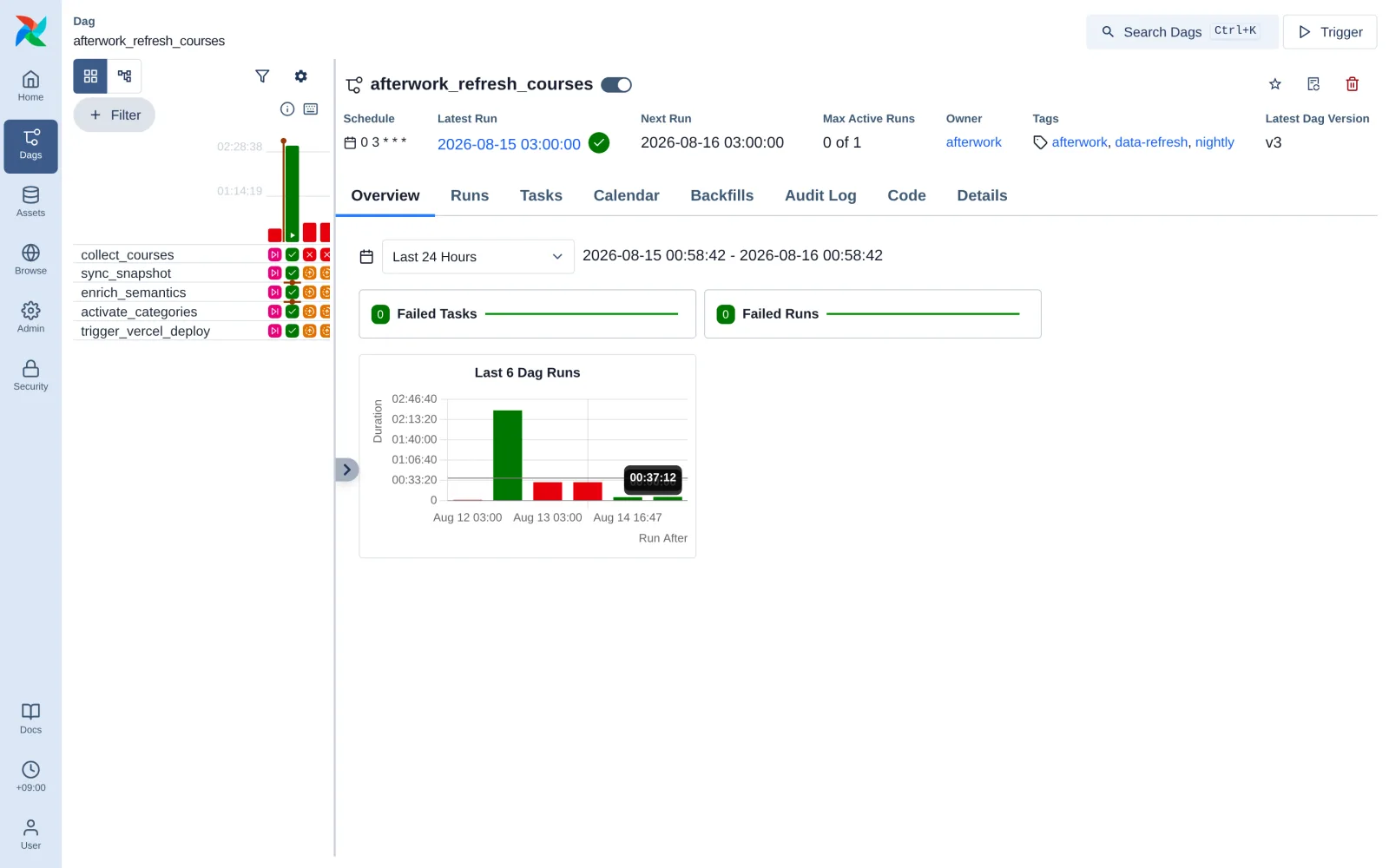The image size is (1389, 868).
Task: Open the Security section in sidebar
Action: pos(30,375)
